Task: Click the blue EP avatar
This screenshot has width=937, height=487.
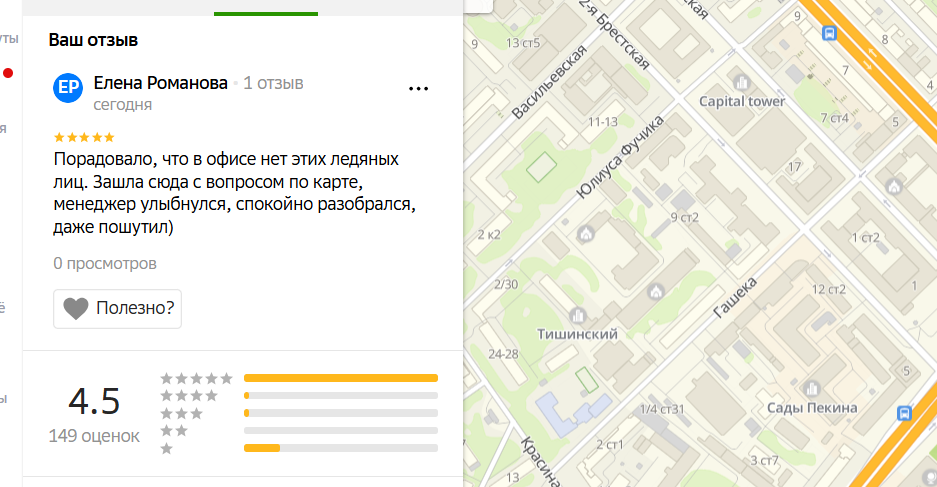Action: pyautogui.click(x=68, y=88)
